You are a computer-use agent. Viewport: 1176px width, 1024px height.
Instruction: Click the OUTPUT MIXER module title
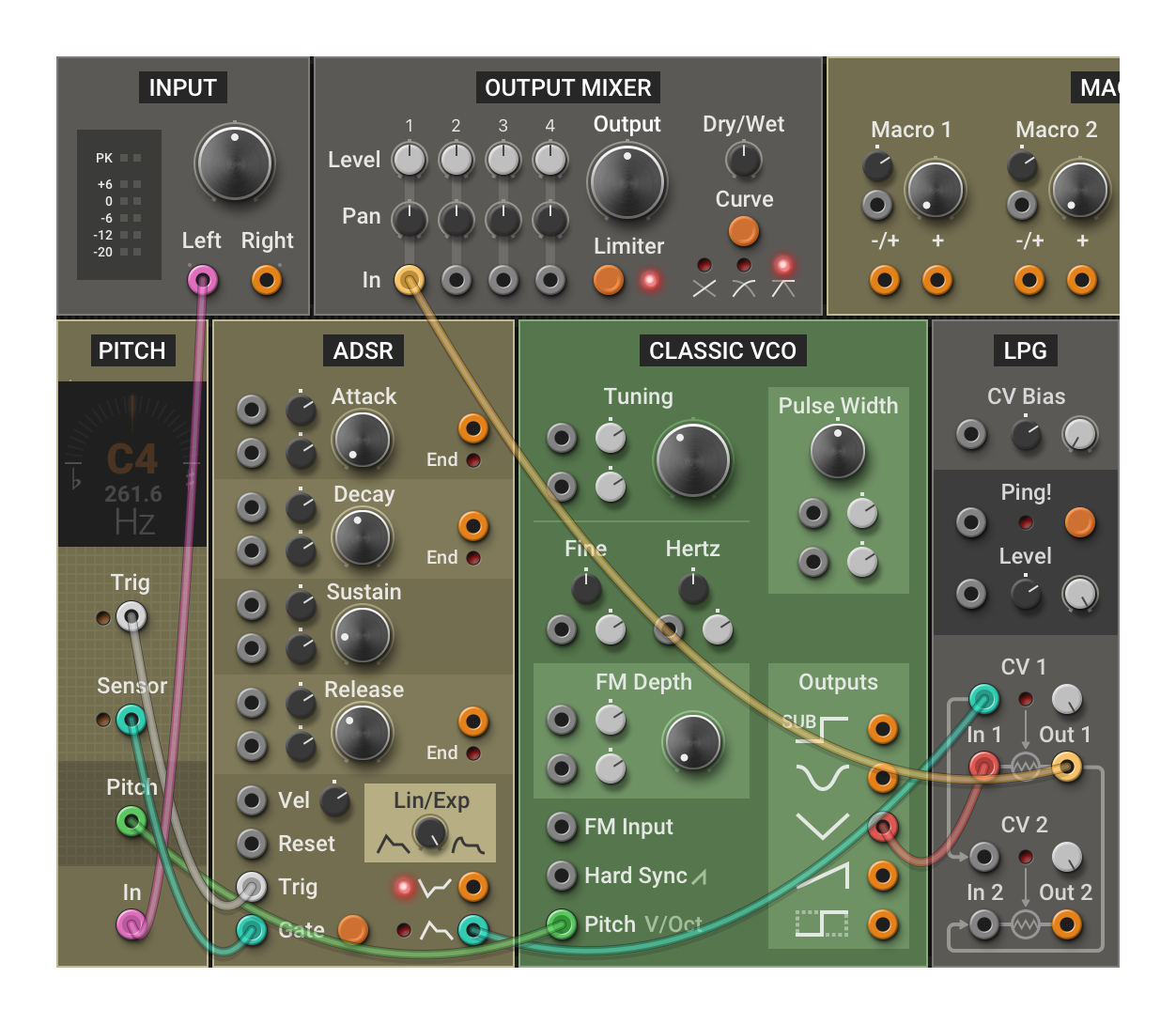pyautogui.click(x=567, y=87)
